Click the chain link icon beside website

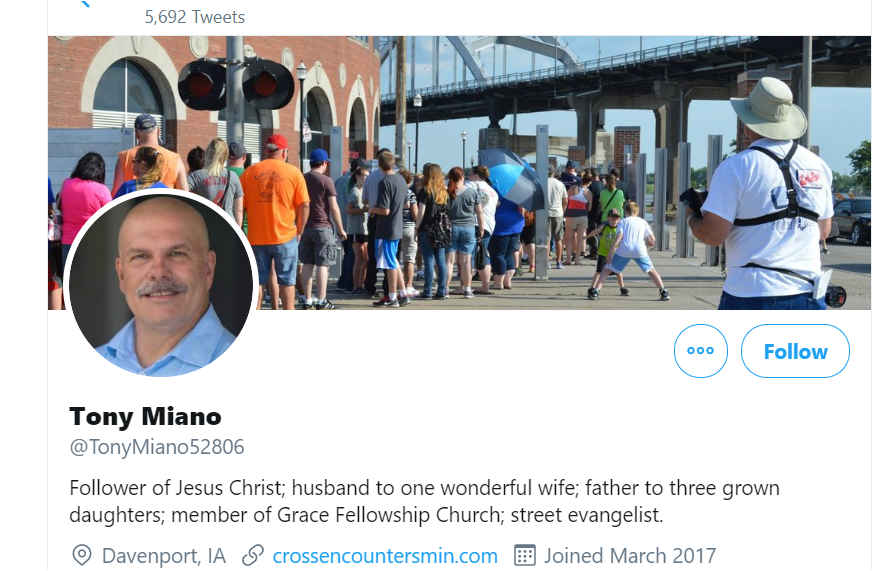click(254, 555)
